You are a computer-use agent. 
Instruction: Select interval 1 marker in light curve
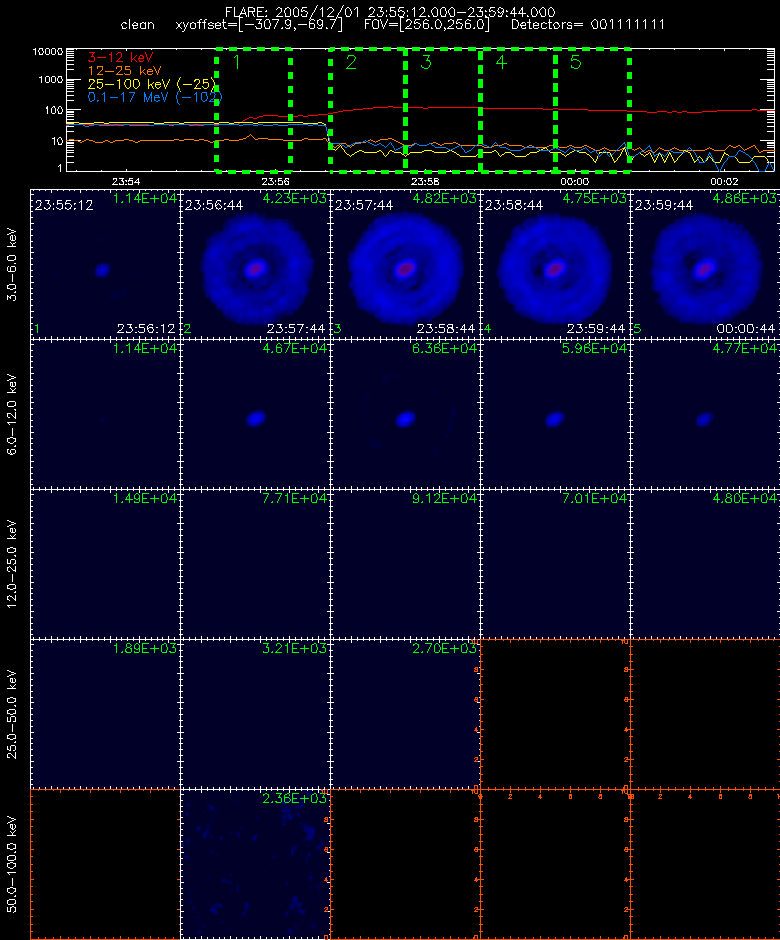[236, 62]
